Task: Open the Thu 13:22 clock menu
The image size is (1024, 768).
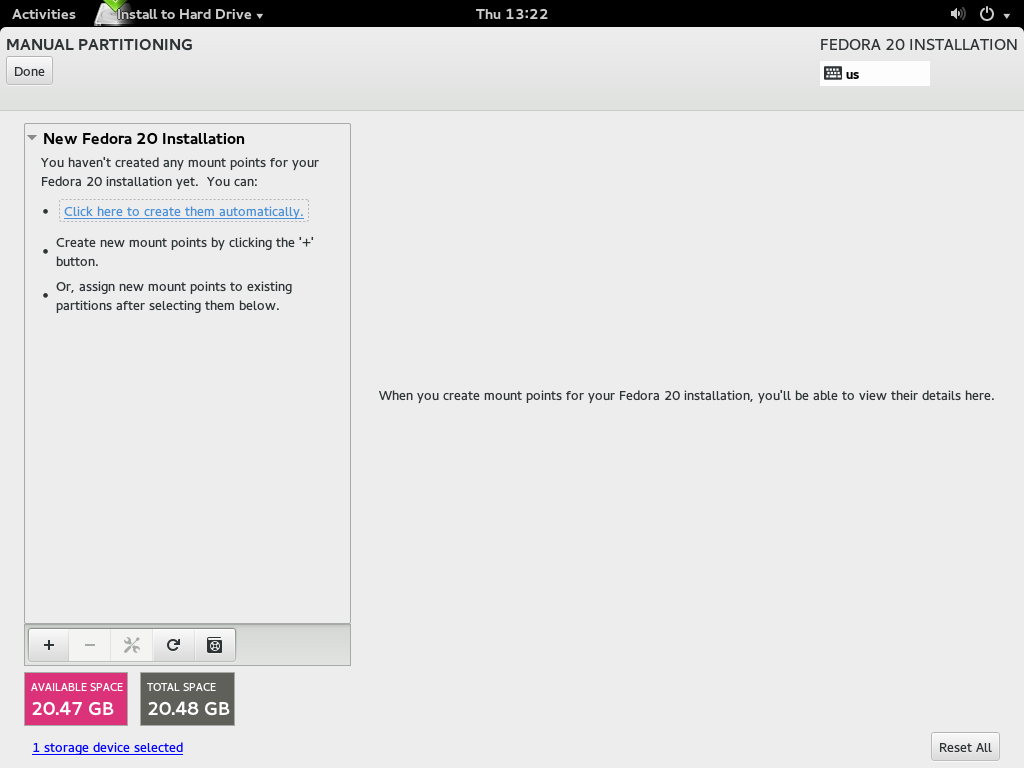Action: tap(511, 14)
